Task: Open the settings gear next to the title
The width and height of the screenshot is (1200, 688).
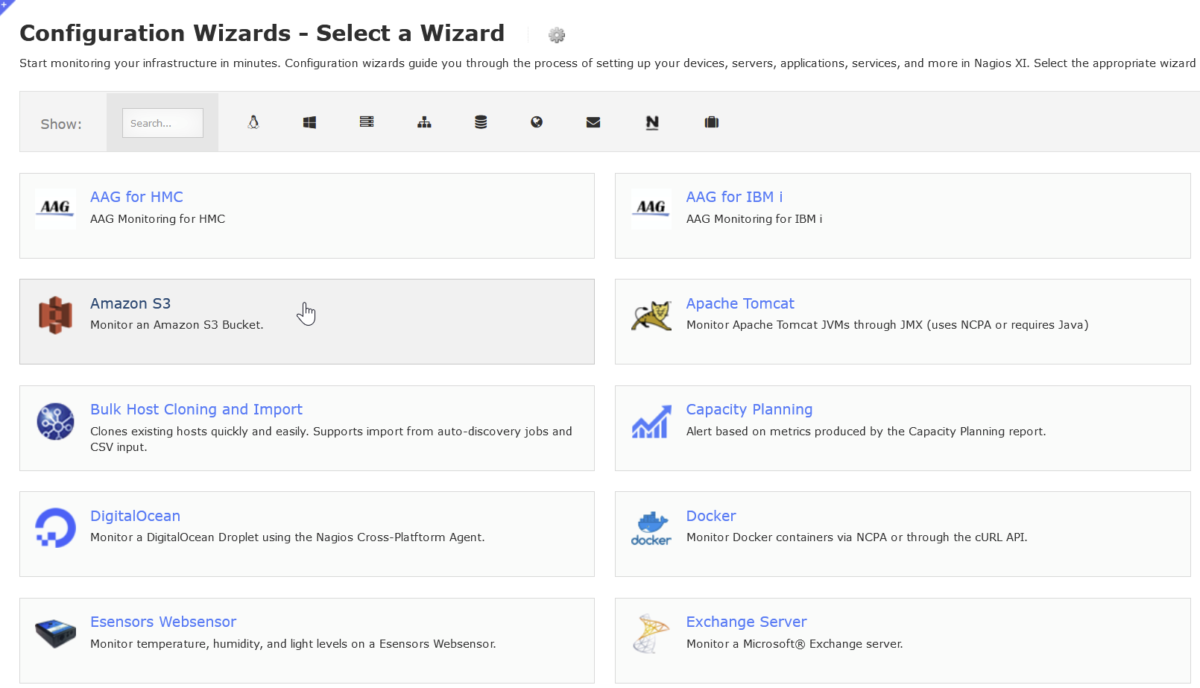Action: coord(556,34)
